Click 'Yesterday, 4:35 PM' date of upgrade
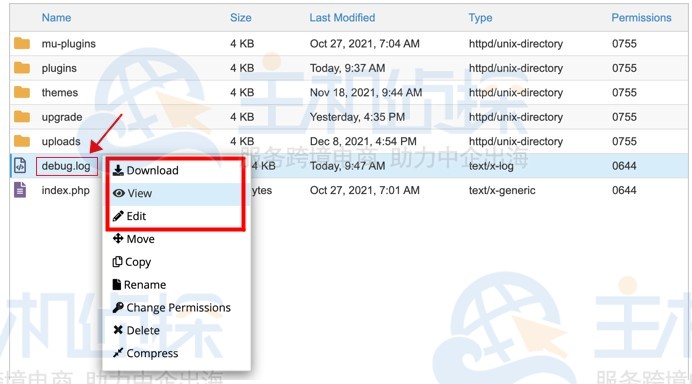The height and width of the screenshot is (384, 692). 357,117
